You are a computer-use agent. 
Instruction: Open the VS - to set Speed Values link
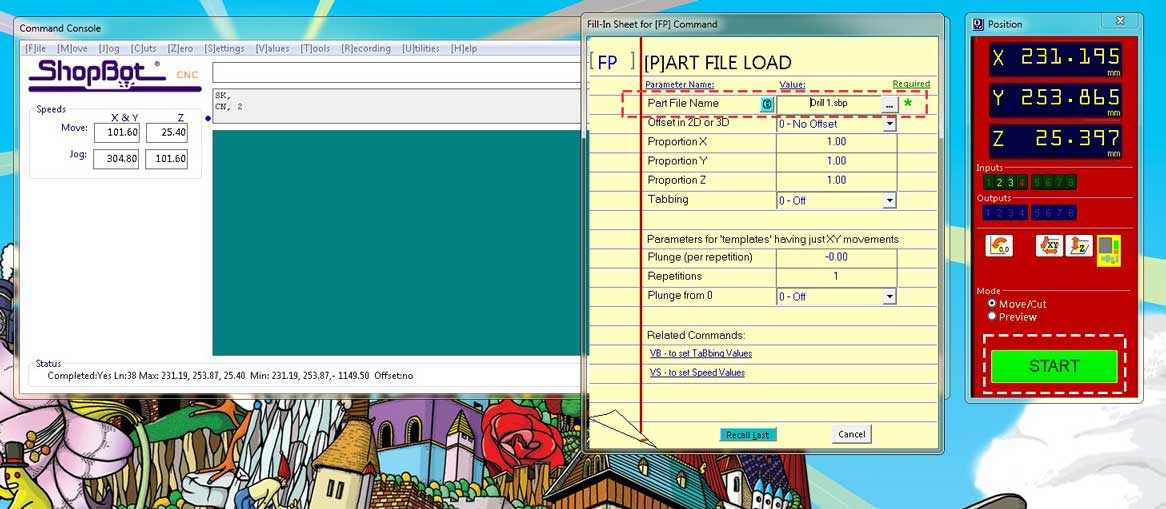[697, 372]
